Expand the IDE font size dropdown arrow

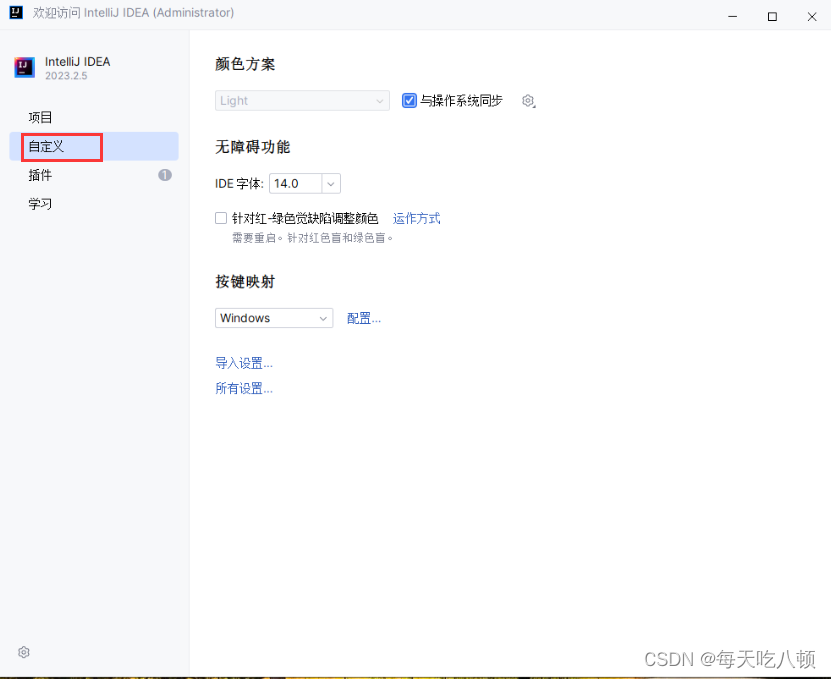click(331, 184)
